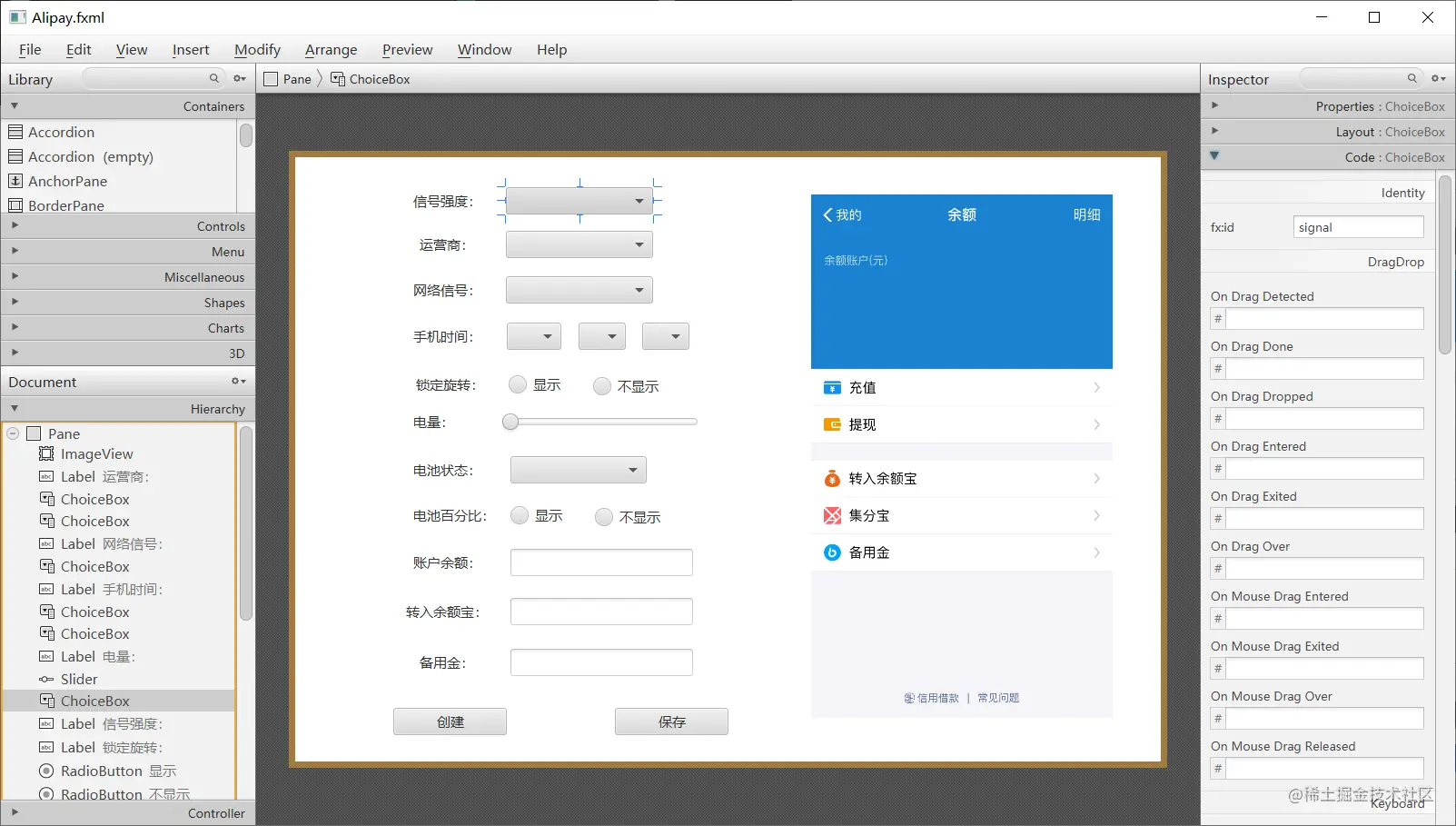Click the ImageView icon in Hierarchy
Viewport: 1456px width, 826px height.
point(46,453)
